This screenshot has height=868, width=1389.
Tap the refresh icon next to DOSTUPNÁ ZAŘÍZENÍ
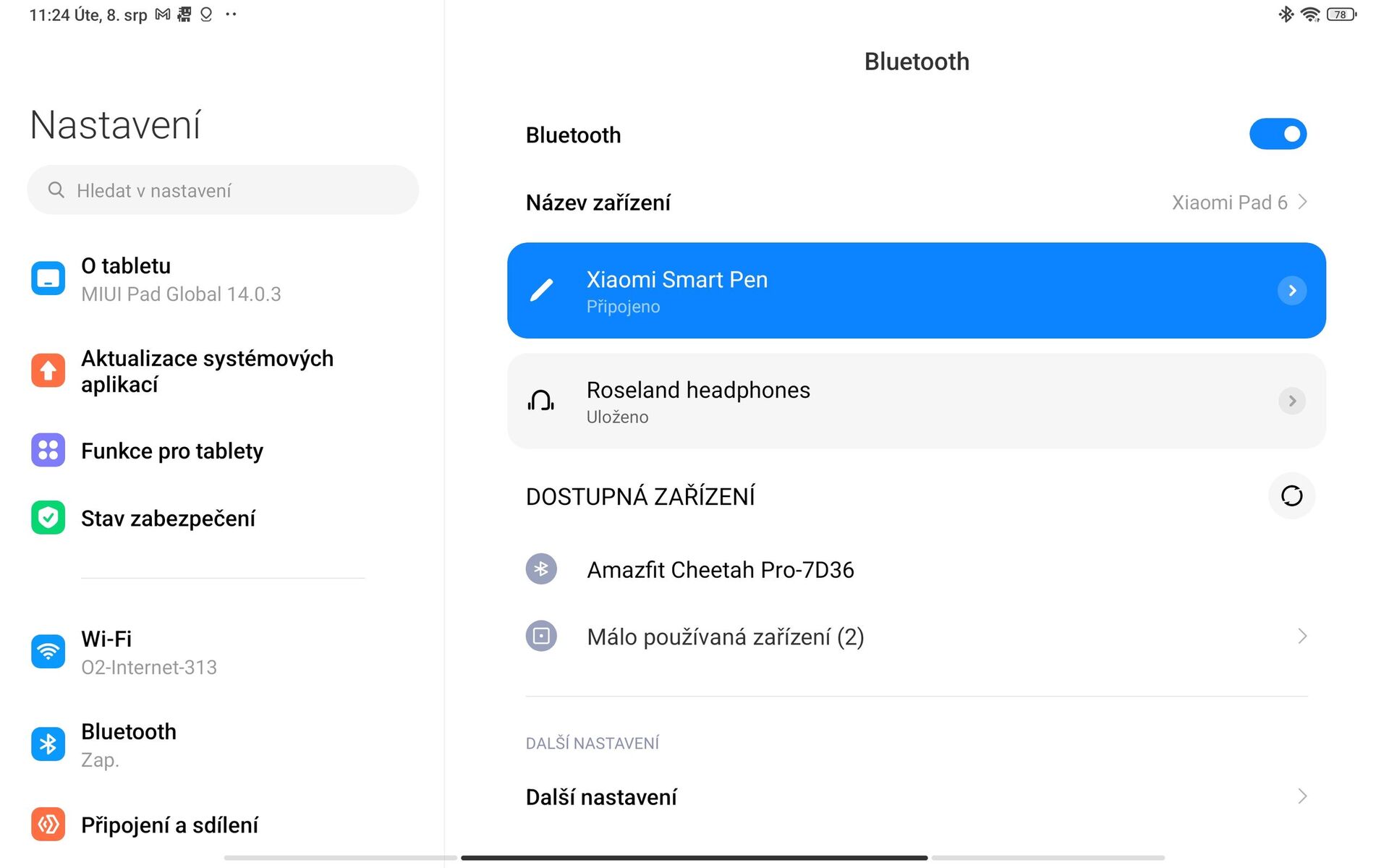point(1291,496)
